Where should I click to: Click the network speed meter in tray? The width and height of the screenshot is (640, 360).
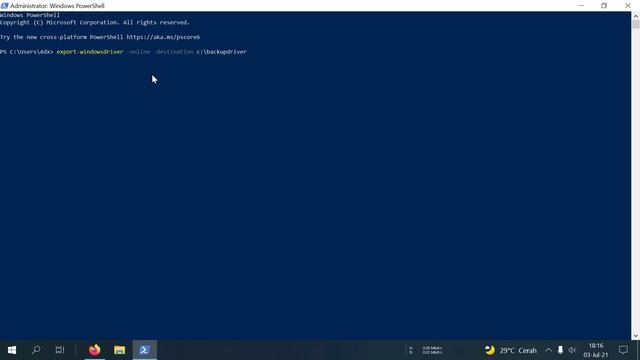click(426, 350)
